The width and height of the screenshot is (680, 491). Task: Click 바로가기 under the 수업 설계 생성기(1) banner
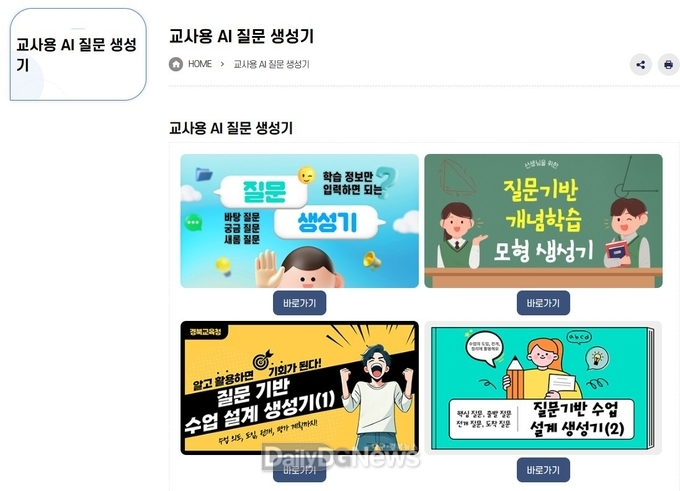coord(300,470)
